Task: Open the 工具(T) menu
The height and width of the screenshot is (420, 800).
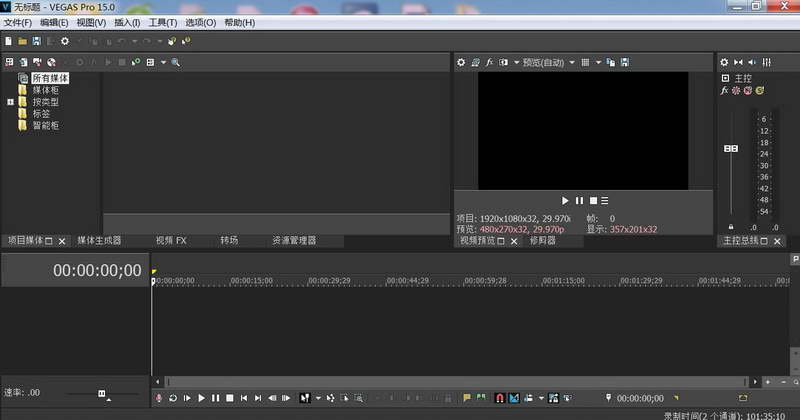Action: 163,23
